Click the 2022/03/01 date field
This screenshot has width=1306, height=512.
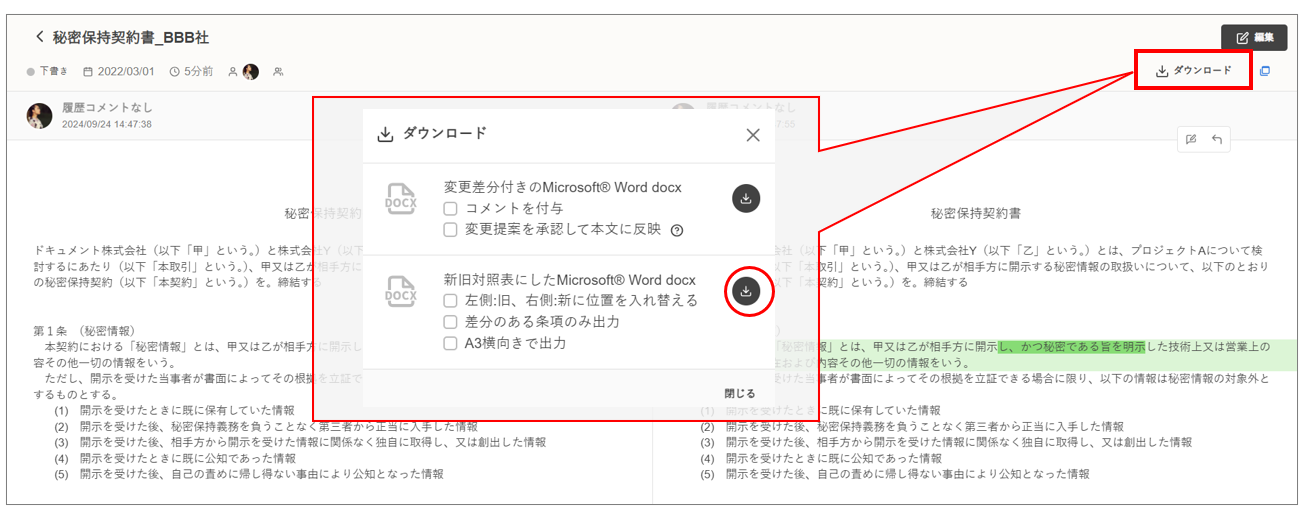119,72
